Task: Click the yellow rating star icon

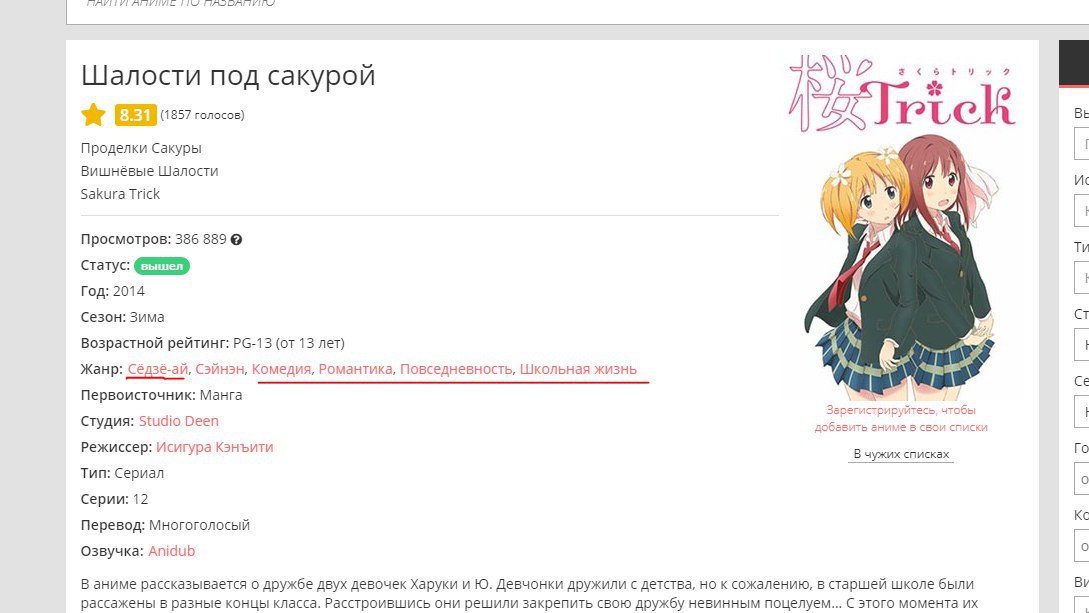Action: tap(93, 115)
